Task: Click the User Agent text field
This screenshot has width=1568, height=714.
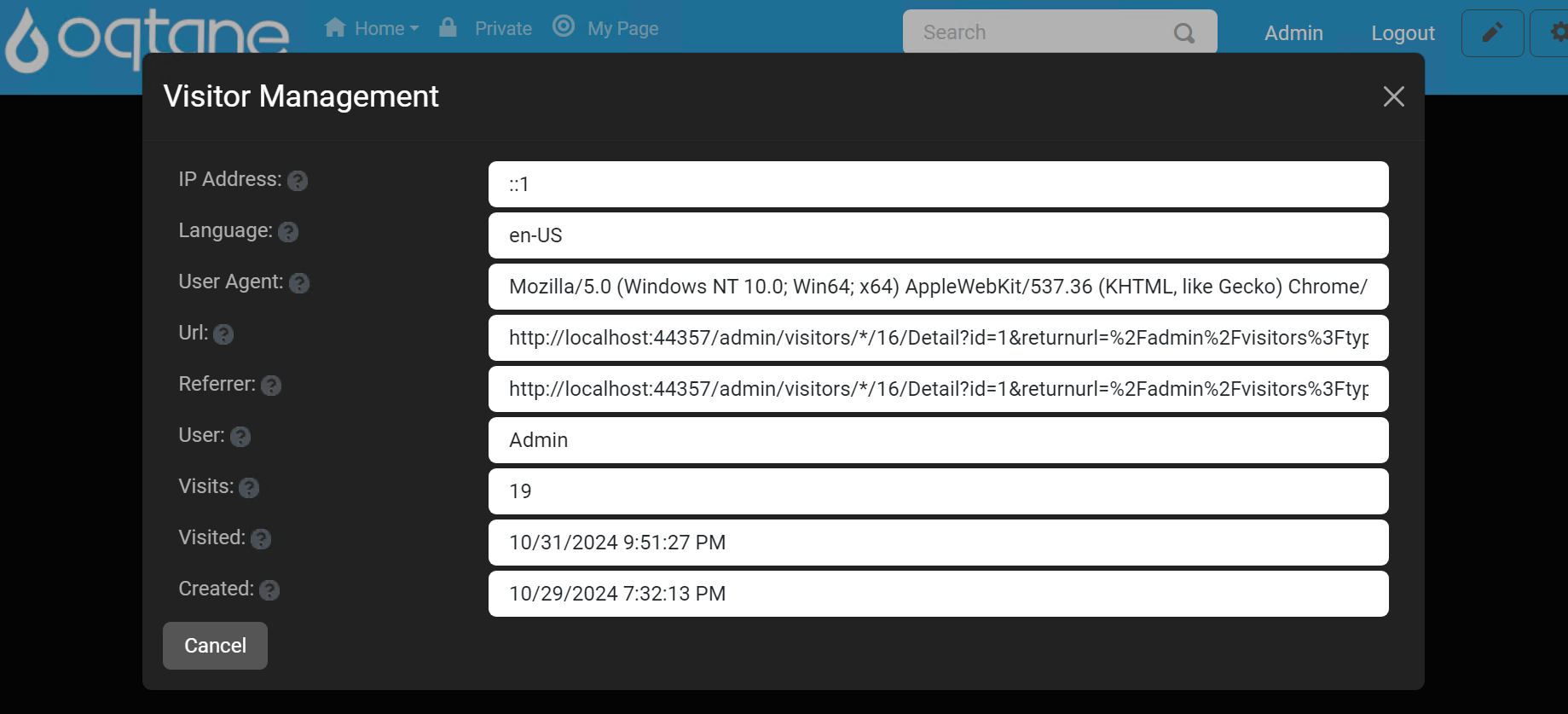Action: coord(938,287)
